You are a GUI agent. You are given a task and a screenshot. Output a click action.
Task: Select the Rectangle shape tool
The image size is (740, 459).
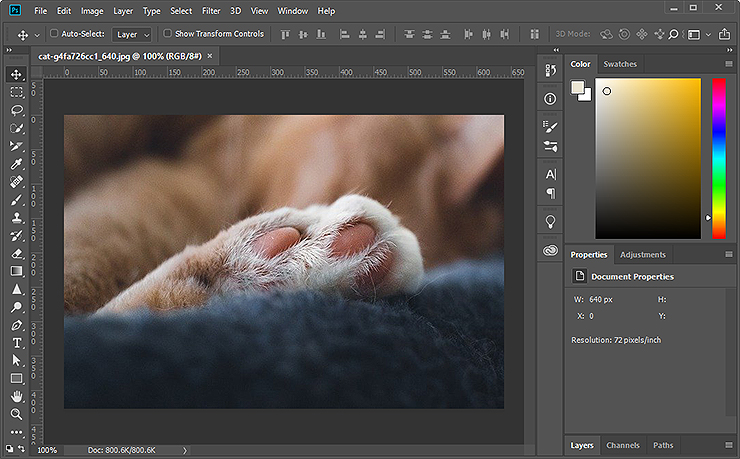[x=17, y=379]
